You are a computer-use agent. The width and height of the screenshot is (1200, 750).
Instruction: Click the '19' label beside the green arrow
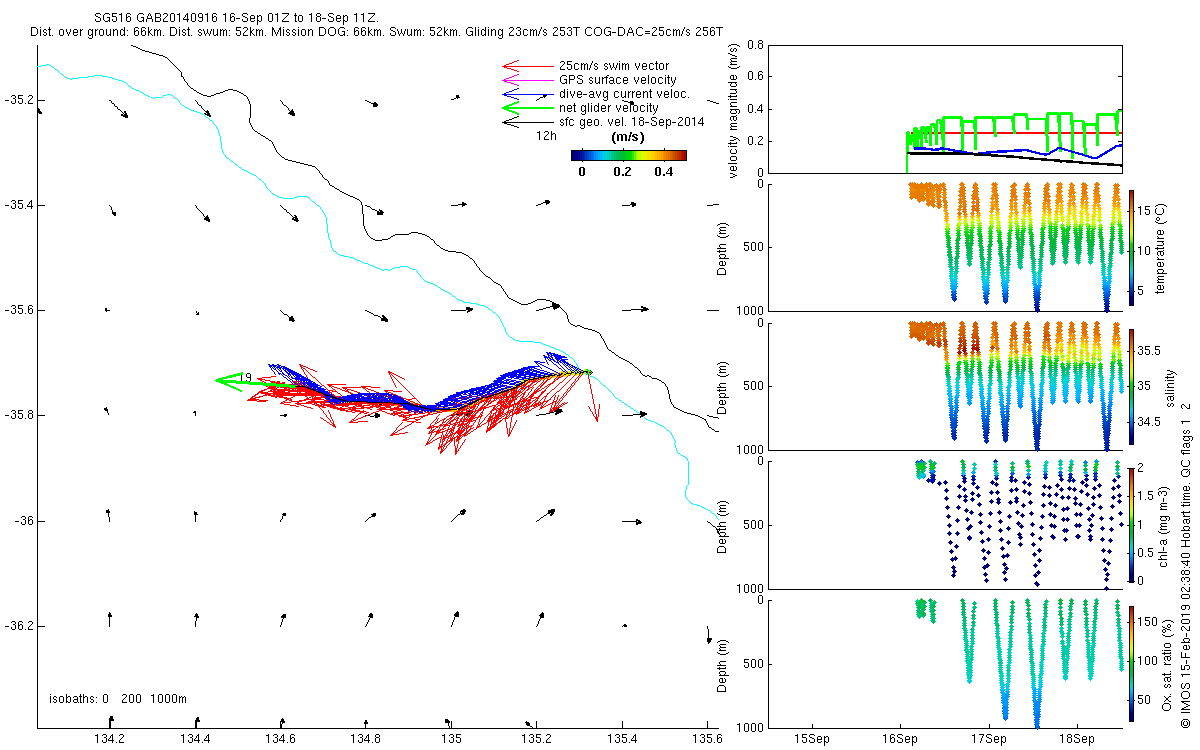tap(245, 377)
